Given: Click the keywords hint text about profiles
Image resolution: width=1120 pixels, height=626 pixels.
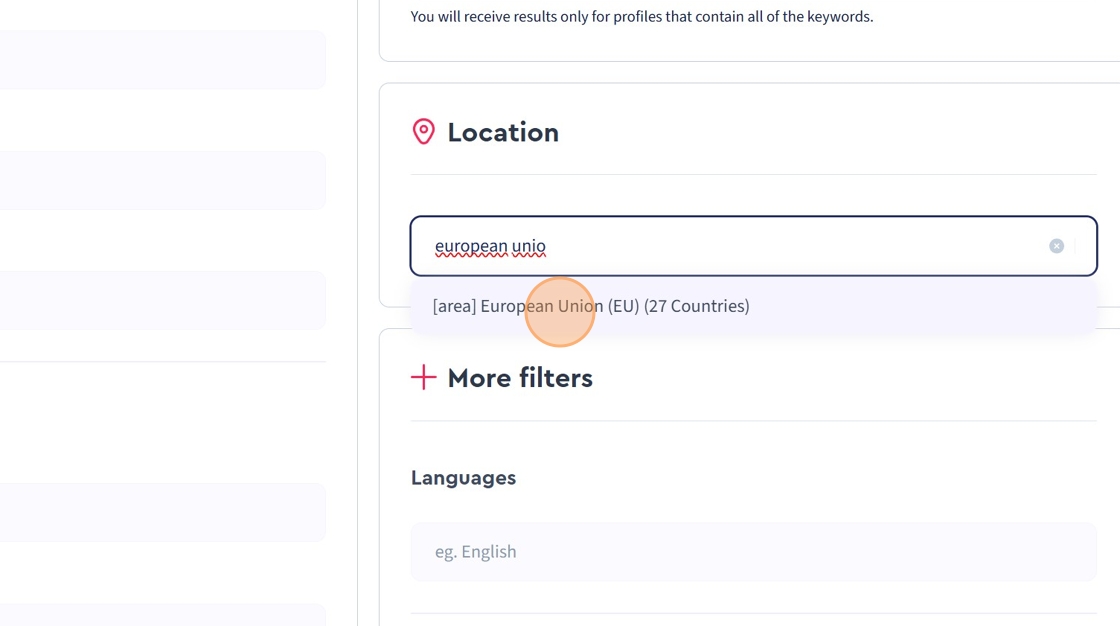Looking at the screenshot, I should click(641, 16).
